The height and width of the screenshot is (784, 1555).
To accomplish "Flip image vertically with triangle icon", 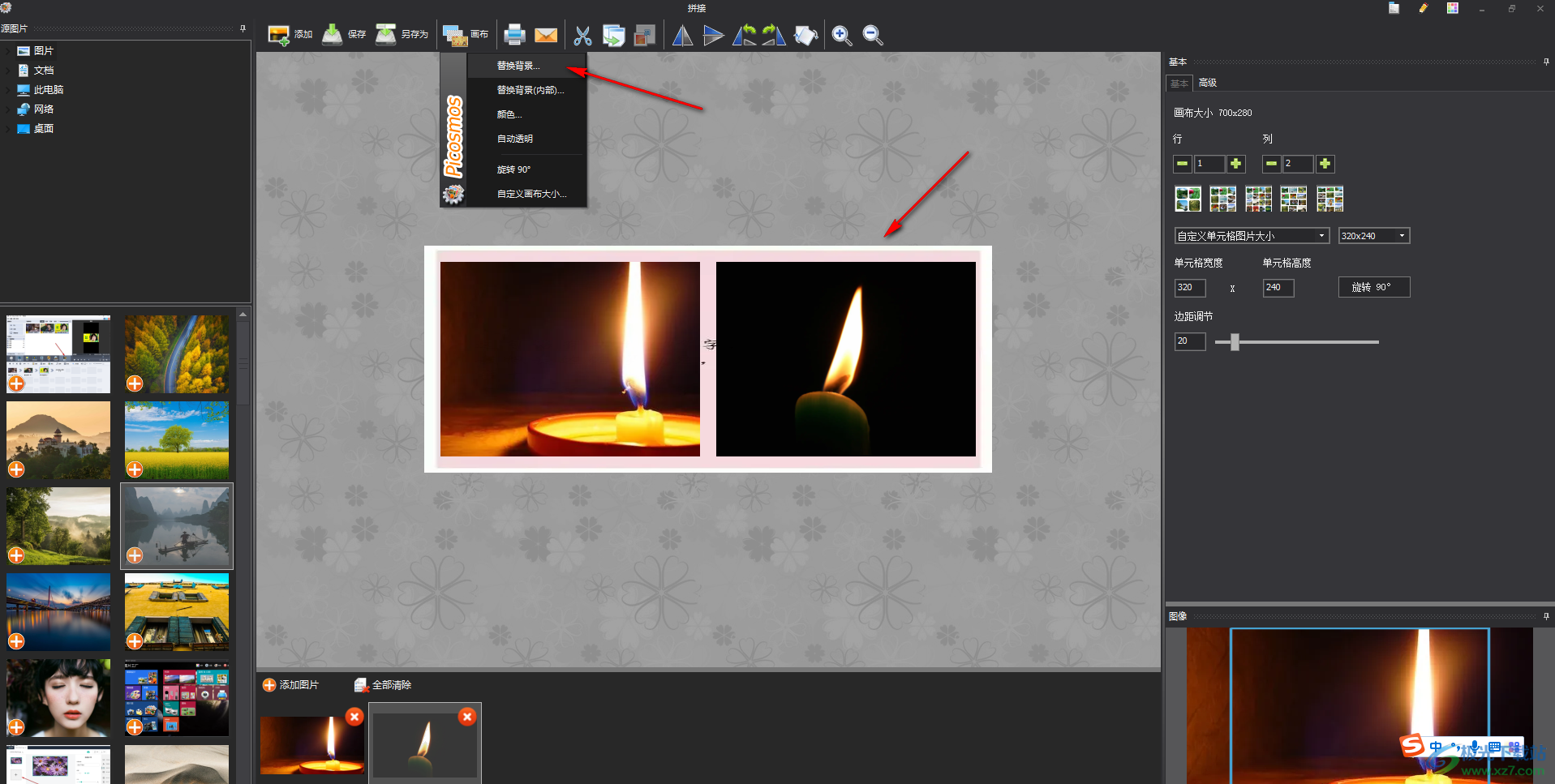I will [x=713, y=35].
